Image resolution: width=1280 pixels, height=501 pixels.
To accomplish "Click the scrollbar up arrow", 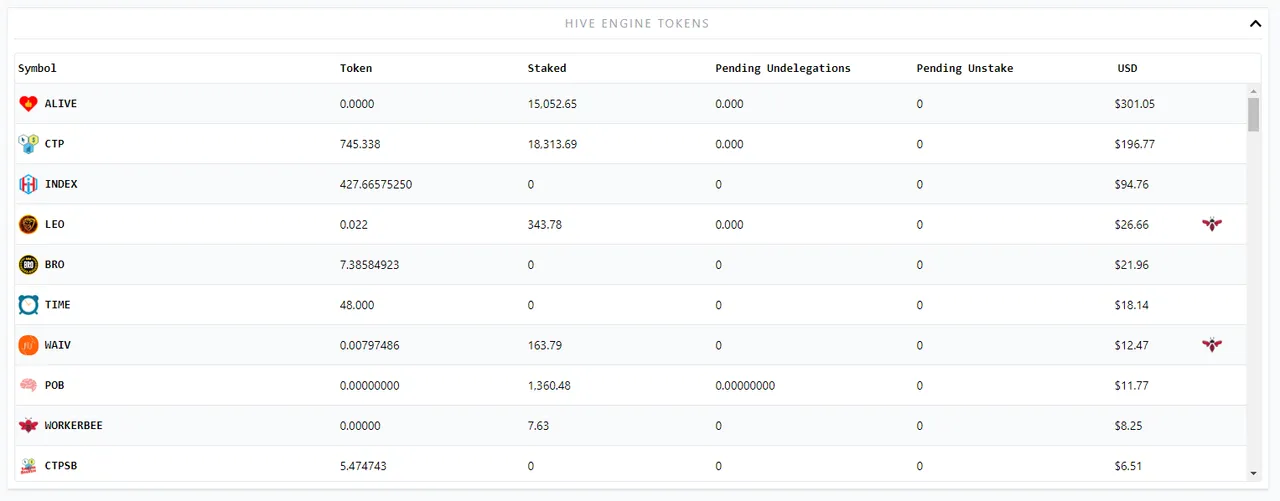I will [1253, 90].
